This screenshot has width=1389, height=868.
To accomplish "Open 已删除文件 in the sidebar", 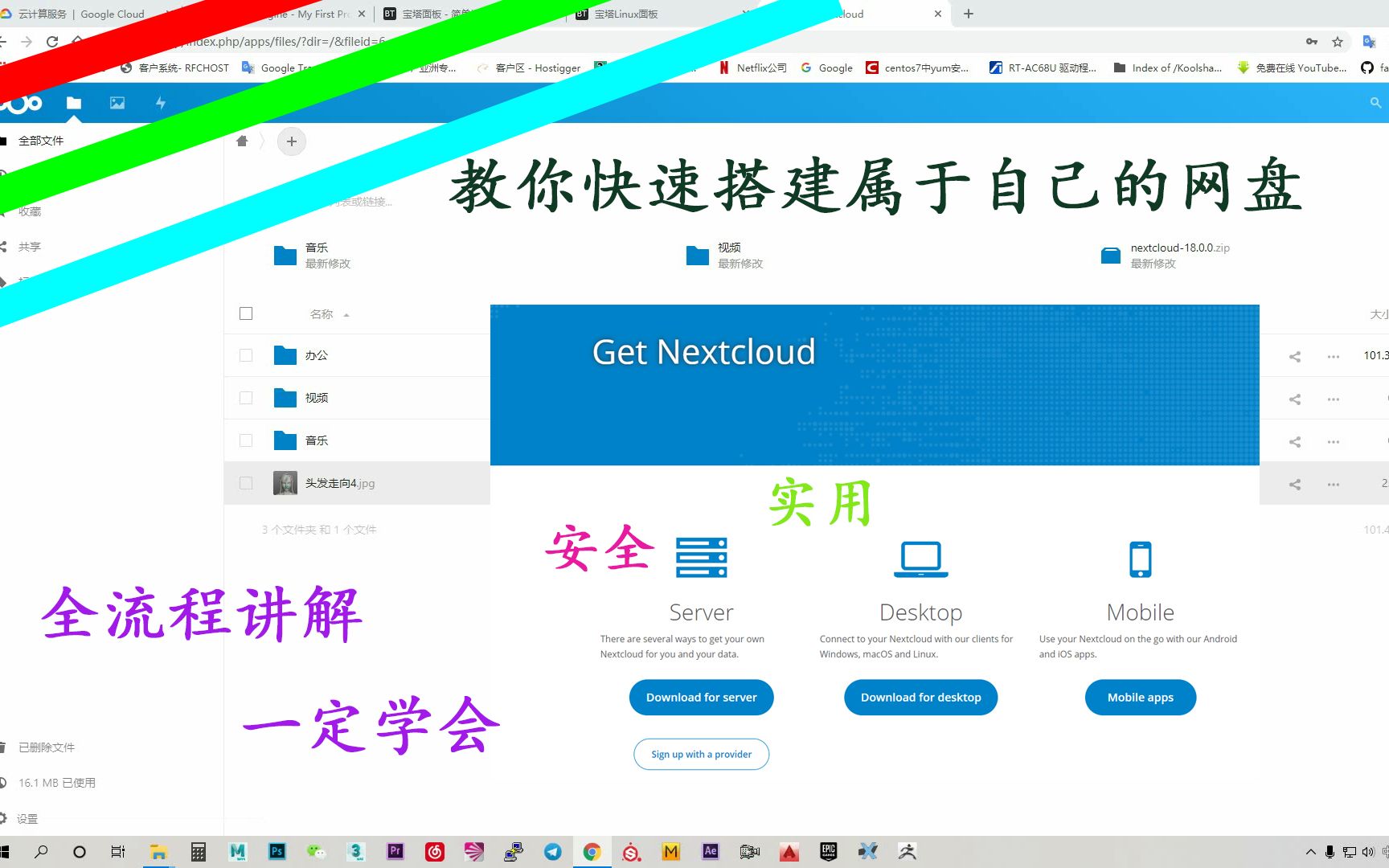I will click(47, 747).
